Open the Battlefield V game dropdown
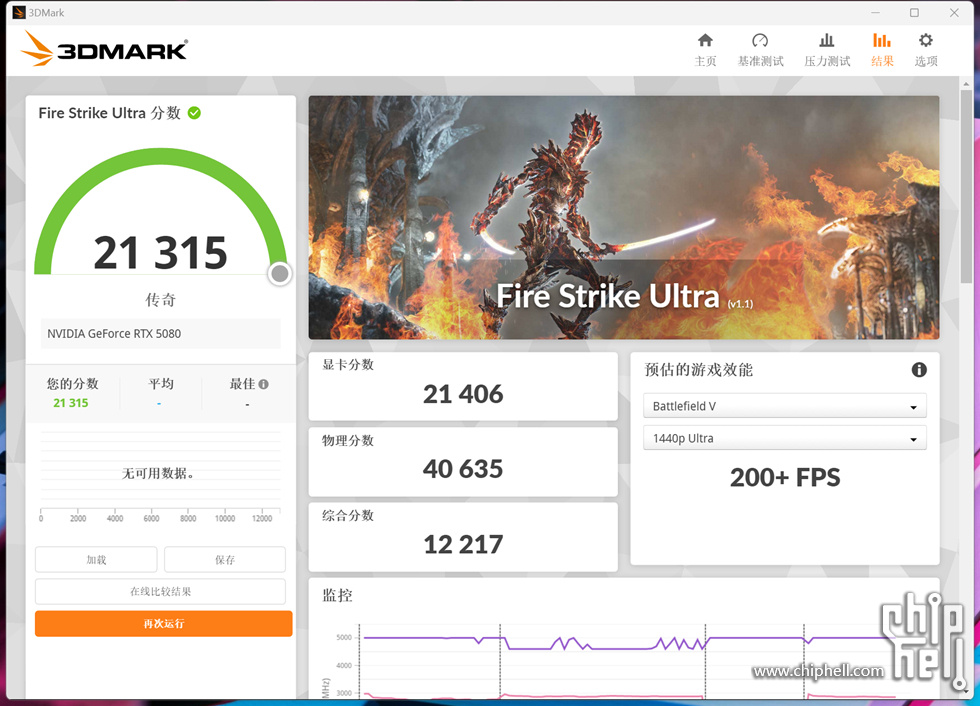 tap(784, 406)
